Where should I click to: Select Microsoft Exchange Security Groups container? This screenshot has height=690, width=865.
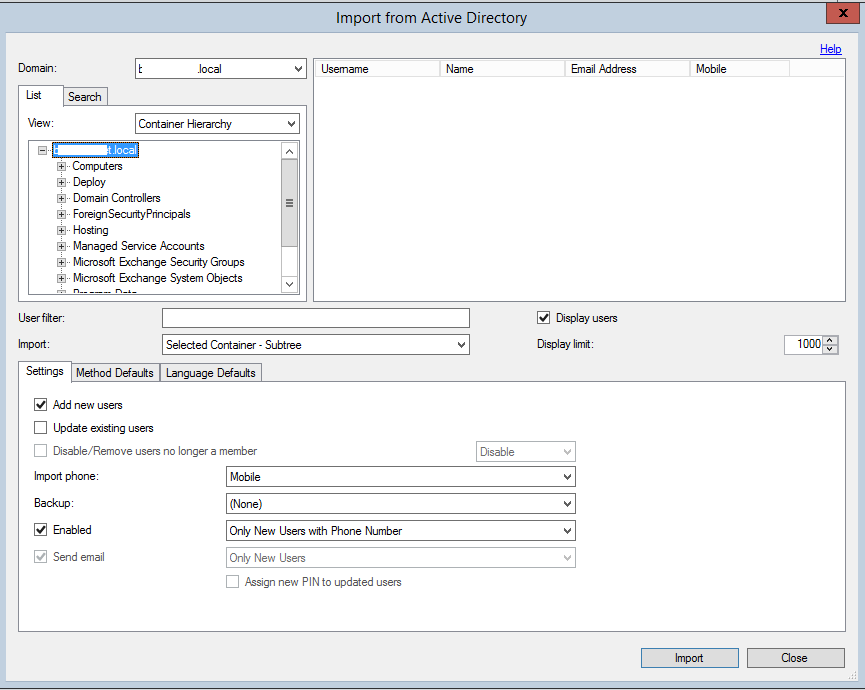(x=158, y=262)
